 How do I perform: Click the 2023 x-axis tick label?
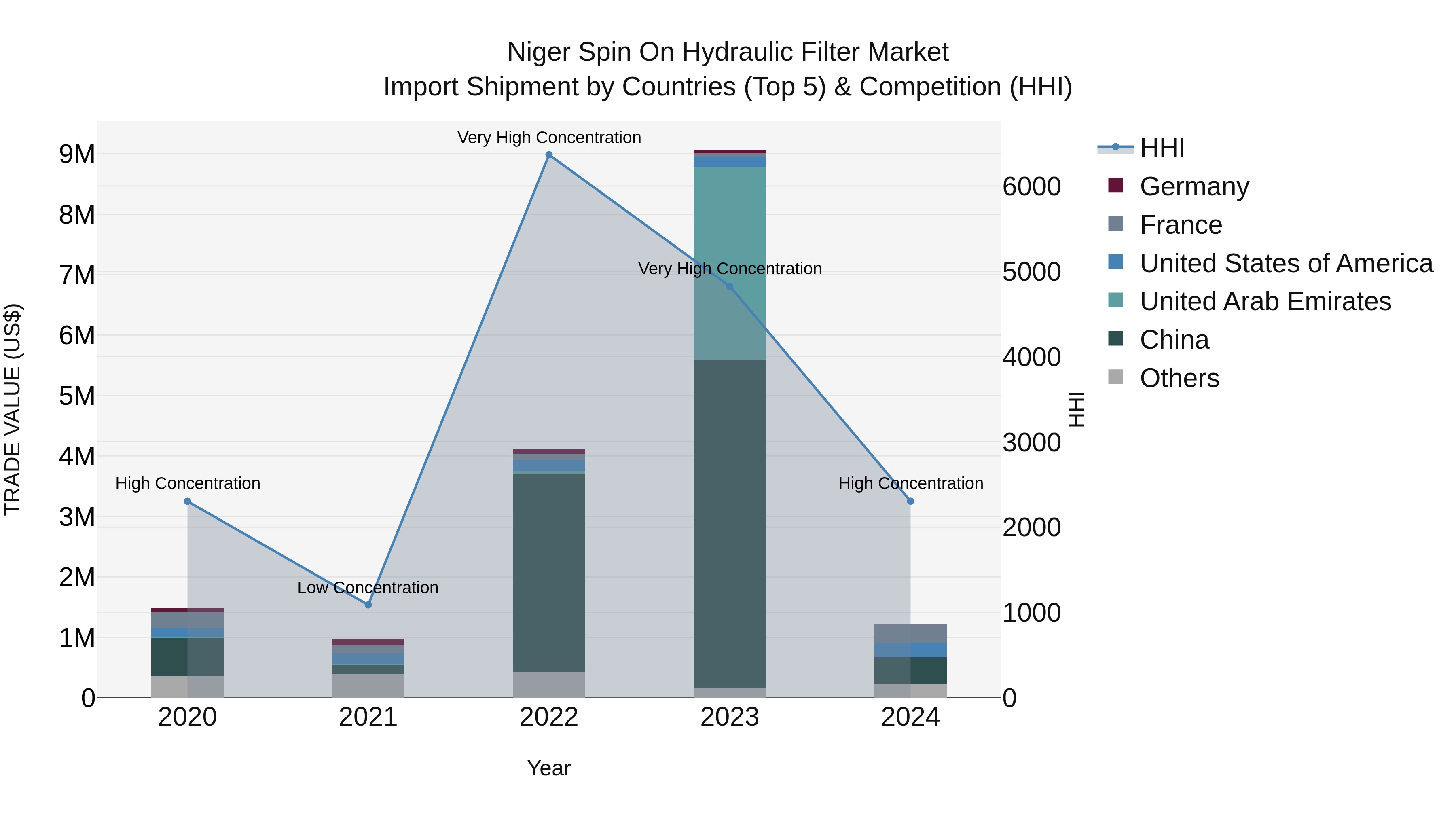point(730,717)
